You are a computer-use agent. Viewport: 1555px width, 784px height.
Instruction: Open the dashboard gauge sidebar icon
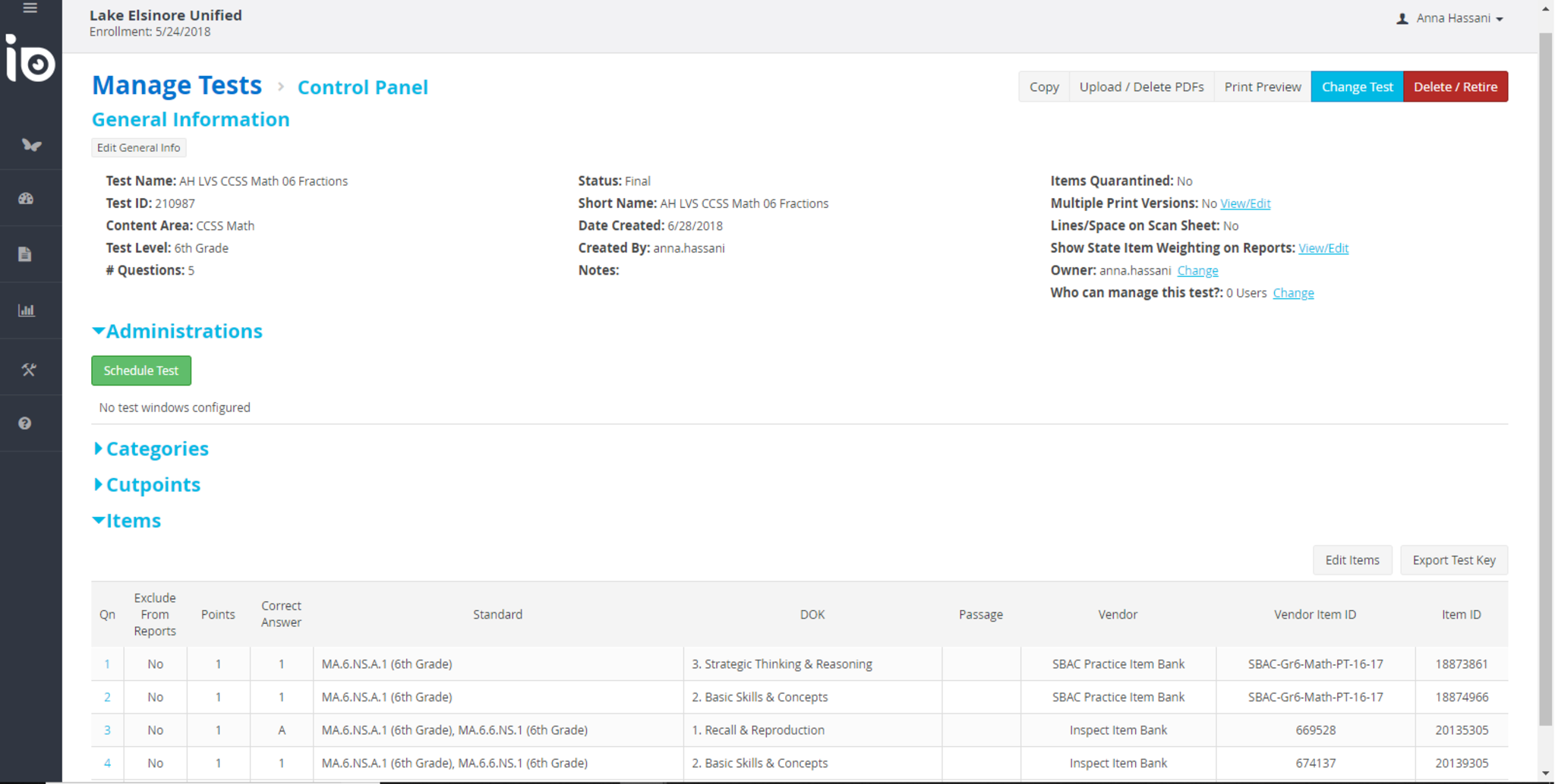27,199
